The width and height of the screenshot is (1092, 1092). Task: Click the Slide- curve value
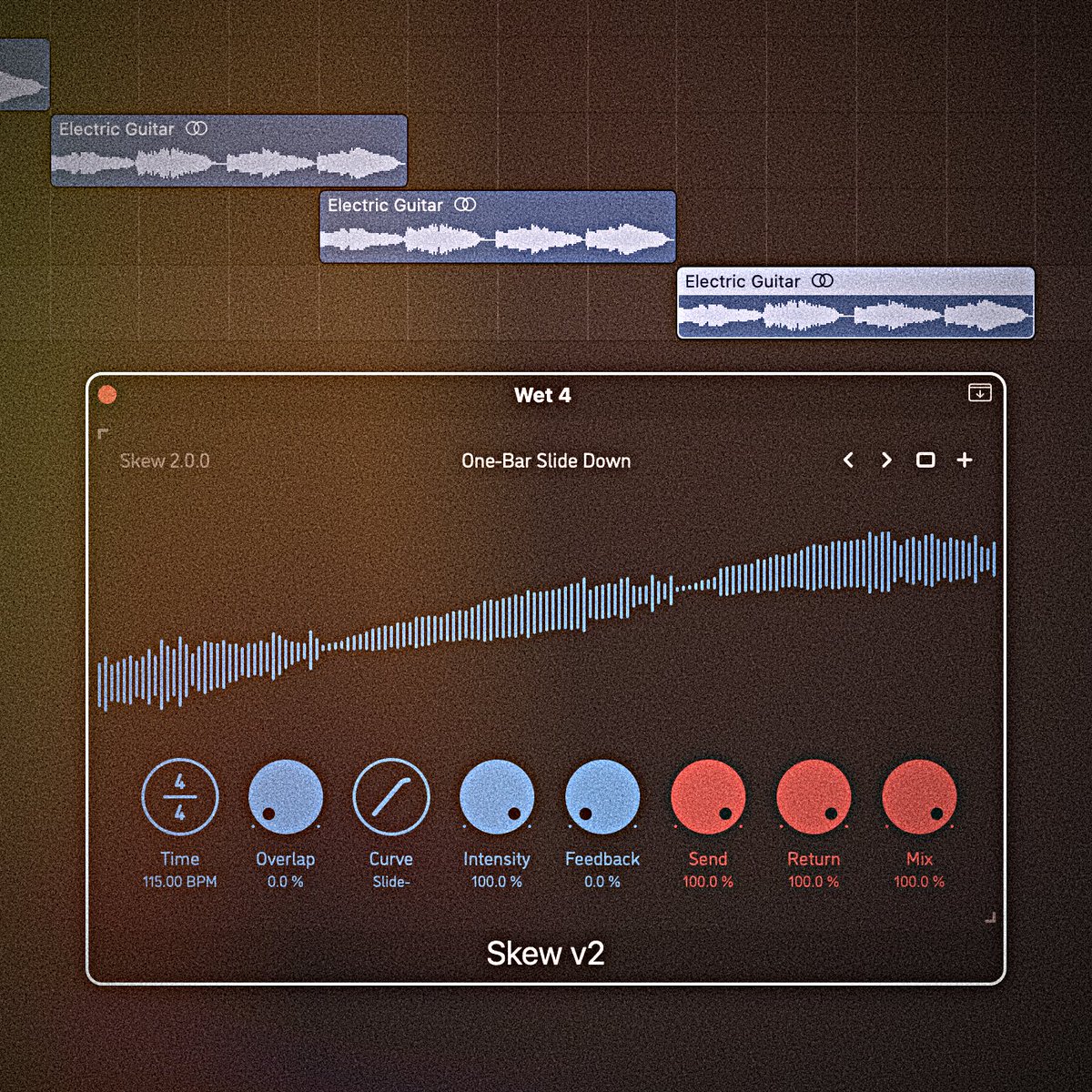(x=391, y=882)
